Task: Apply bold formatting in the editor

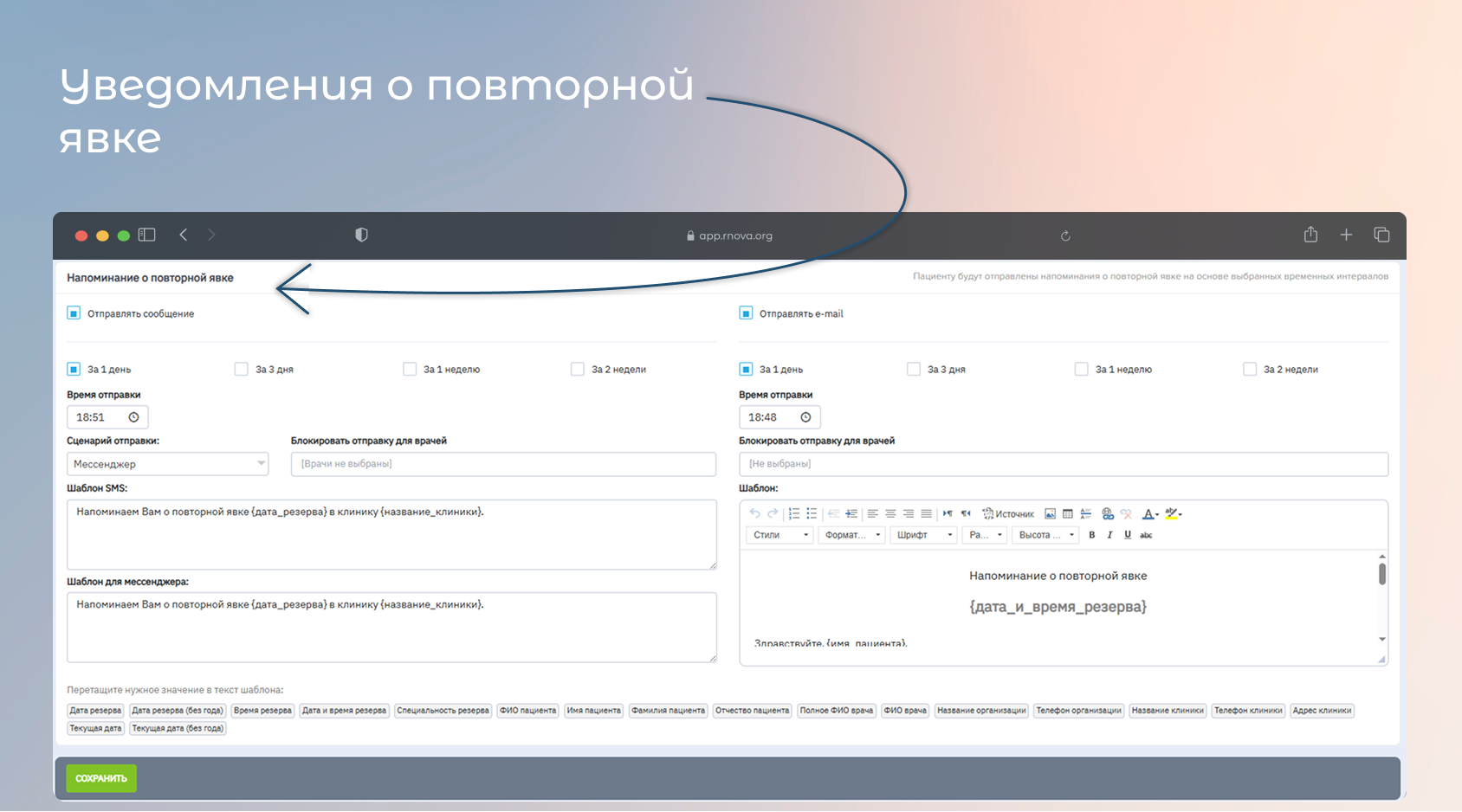Action: pyautogui.click(x=1091, y=535)
